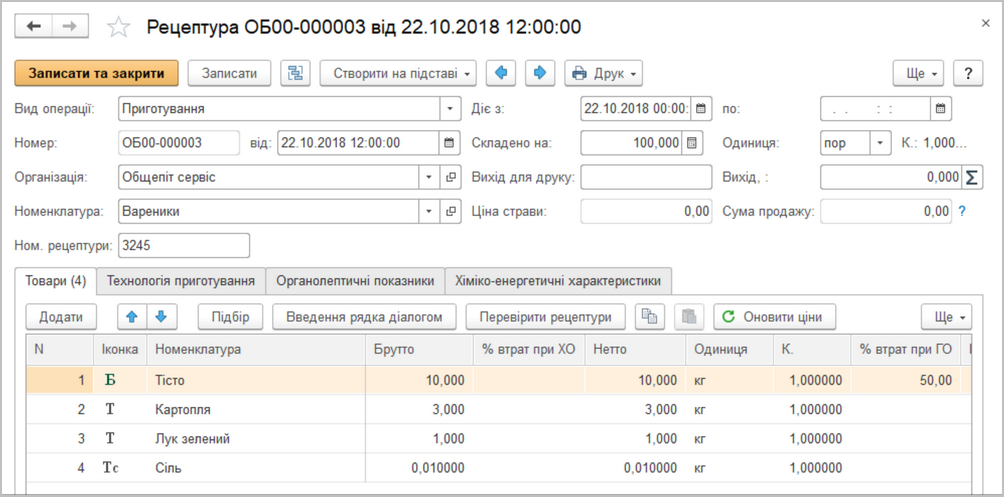Click the back navigation arrow
The image size is (1004, 497).
[x=32, y=26]
